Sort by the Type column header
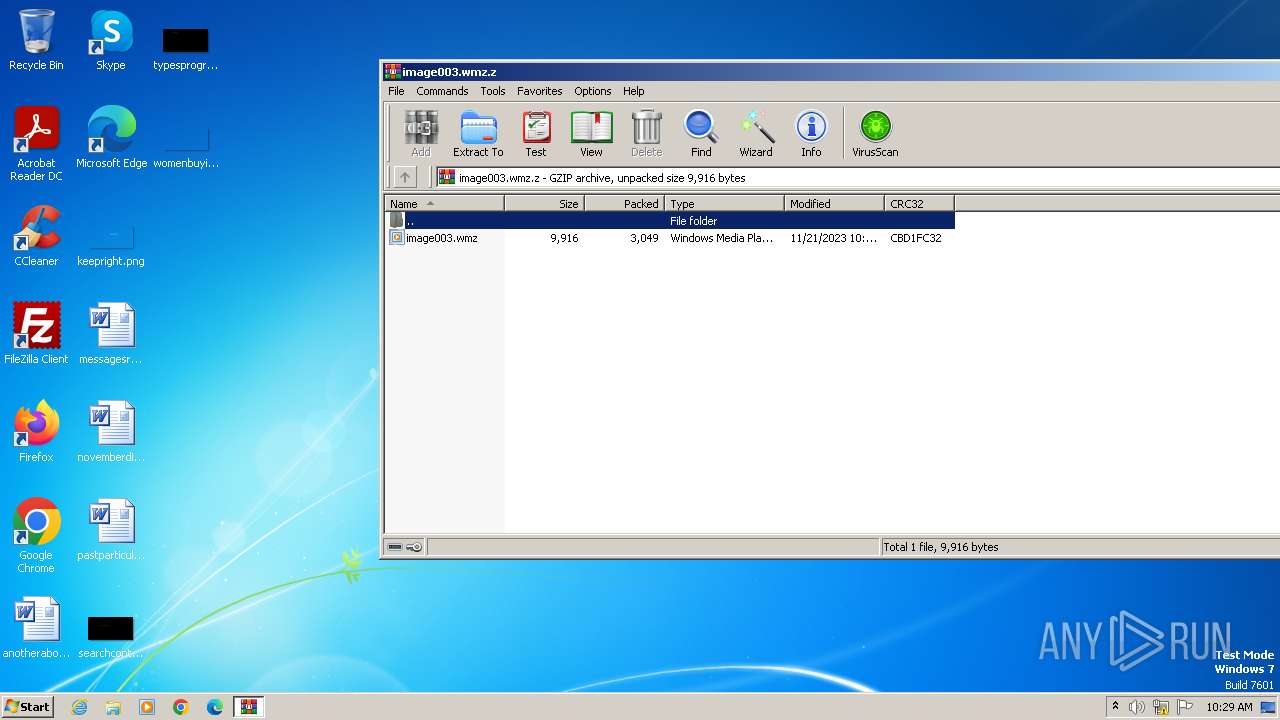Viewport: 1280px width, 720px height. click(x=724, y=204)
